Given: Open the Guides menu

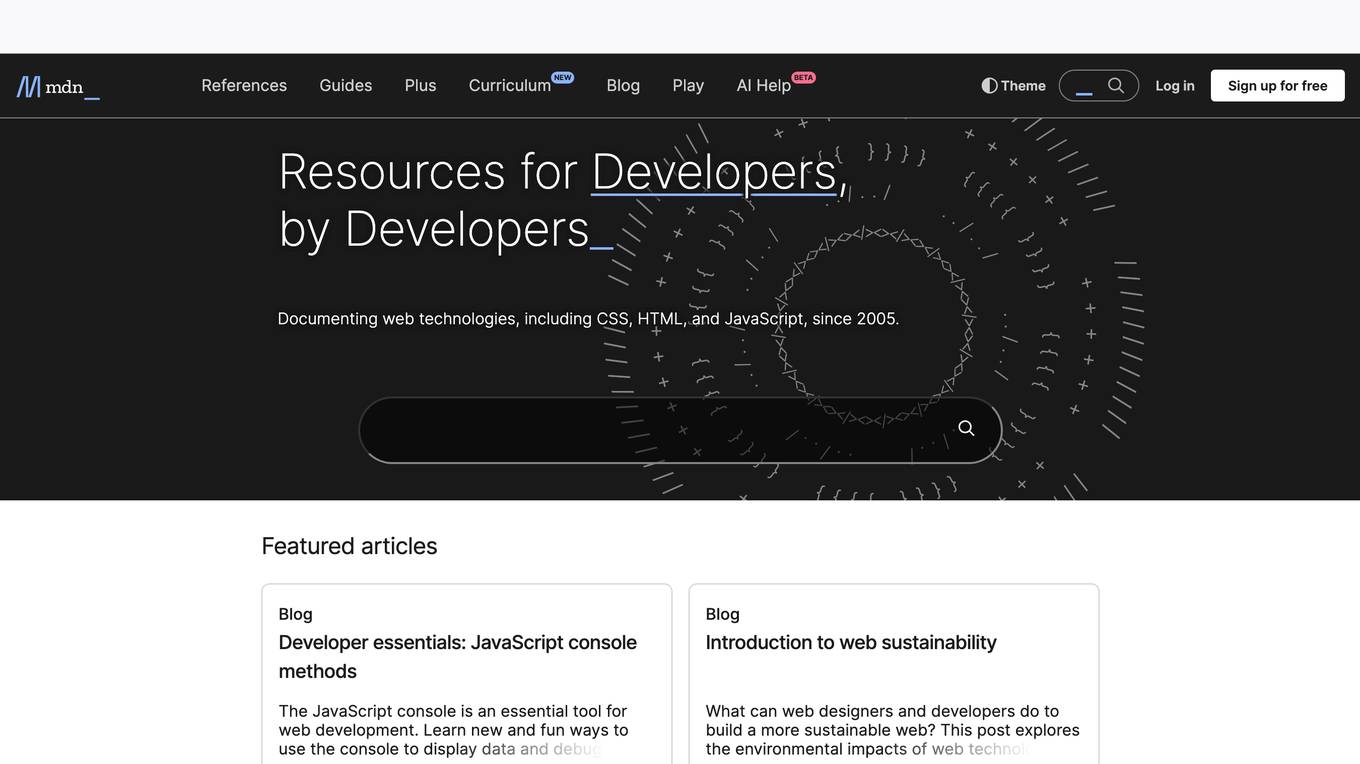Looking at the screenshot, I should (x=346, y=86).
